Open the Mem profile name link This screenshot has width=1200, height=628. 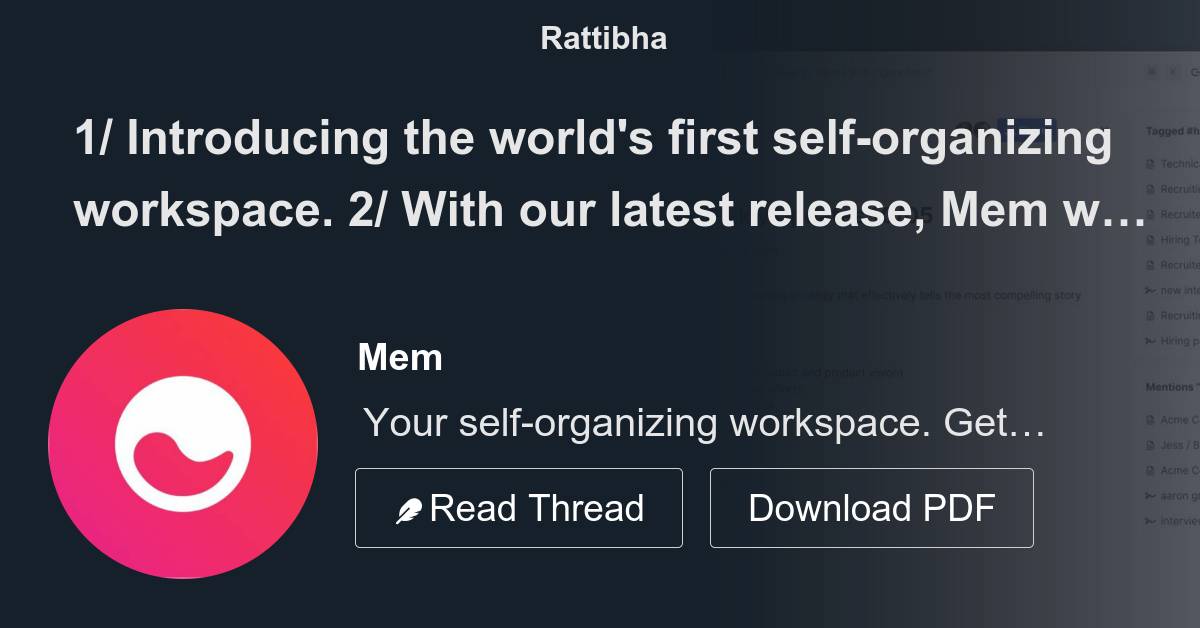(401, 357)
